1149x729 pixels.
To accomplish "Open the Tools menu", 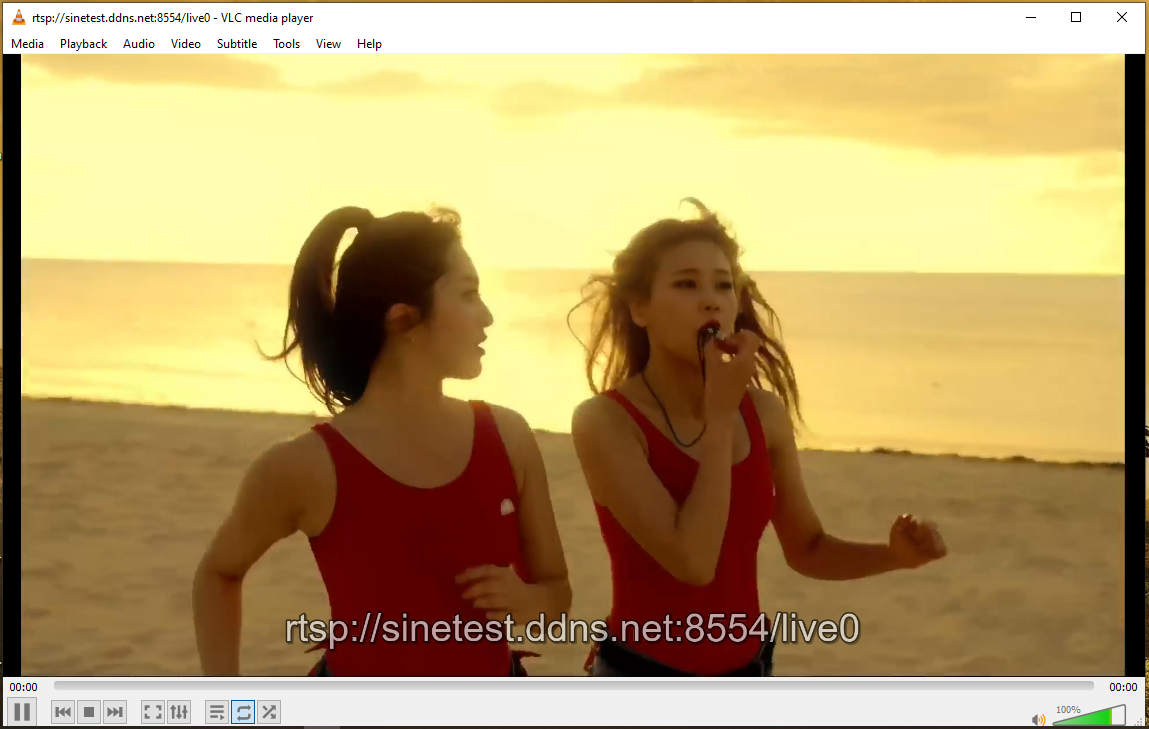I will tap(287, 44).
